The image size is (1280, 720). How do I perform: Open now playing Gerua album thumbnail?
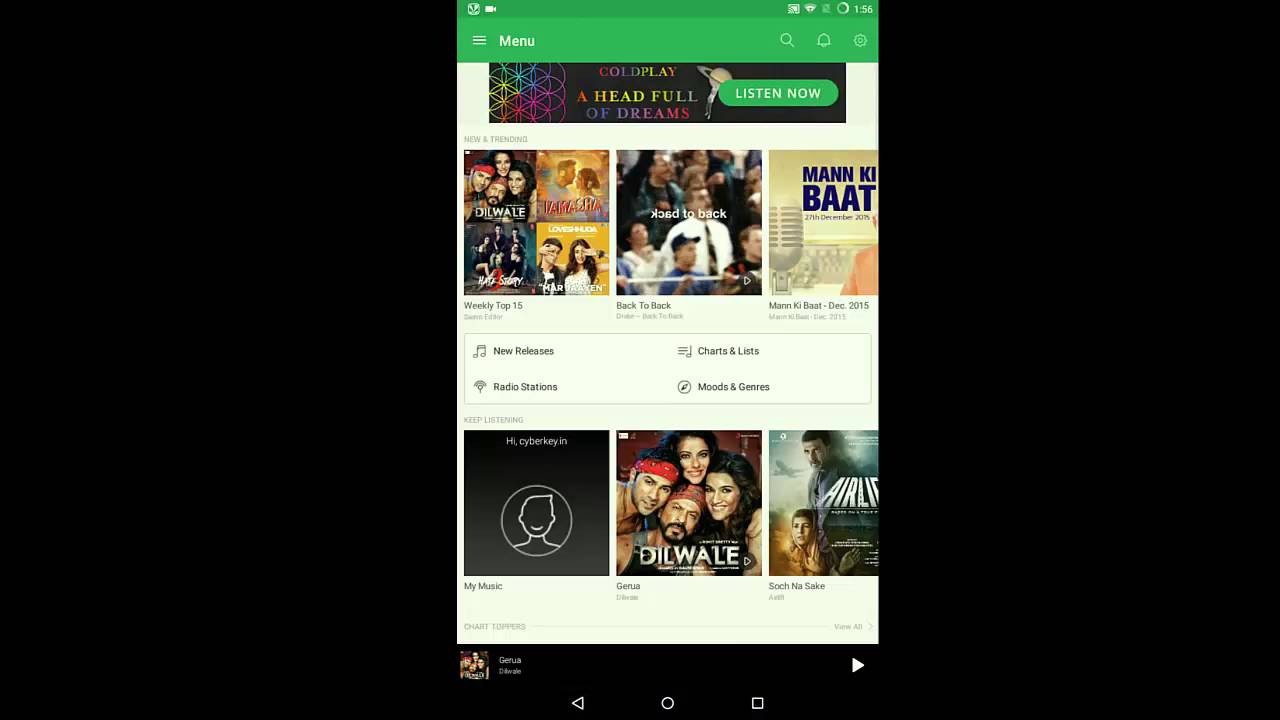(474, 665)
